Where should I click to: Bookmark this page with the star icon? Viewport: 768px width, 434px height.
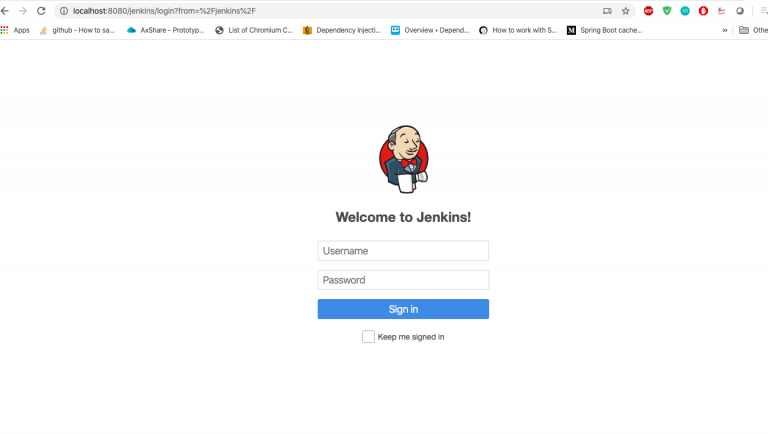pyautogui.click(x=625, y=11)
